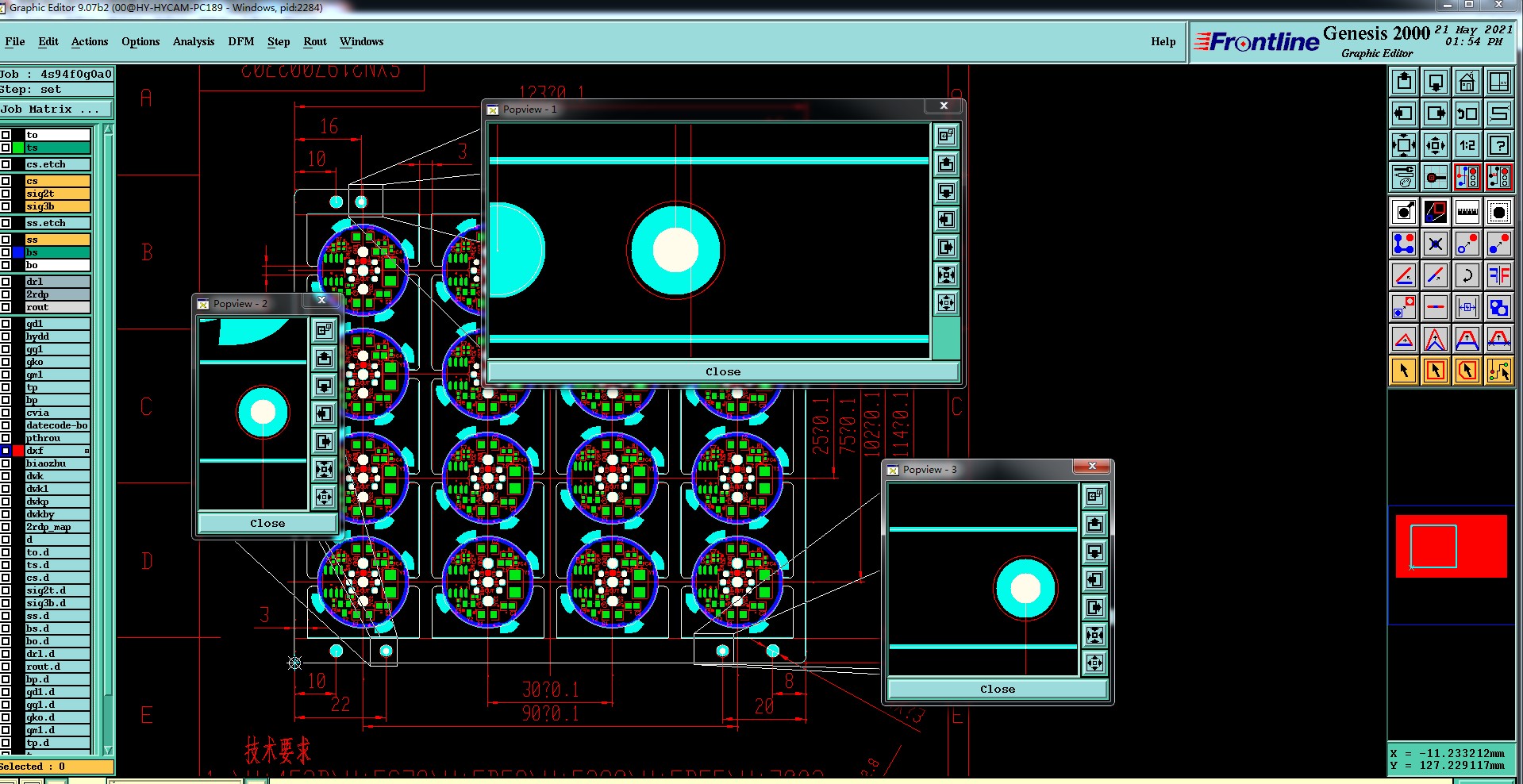Image resolution: width=1523 pixels, height=784 pixels.
Task: Click the layer list scrollbar up arrow
Action: (109, 129)
